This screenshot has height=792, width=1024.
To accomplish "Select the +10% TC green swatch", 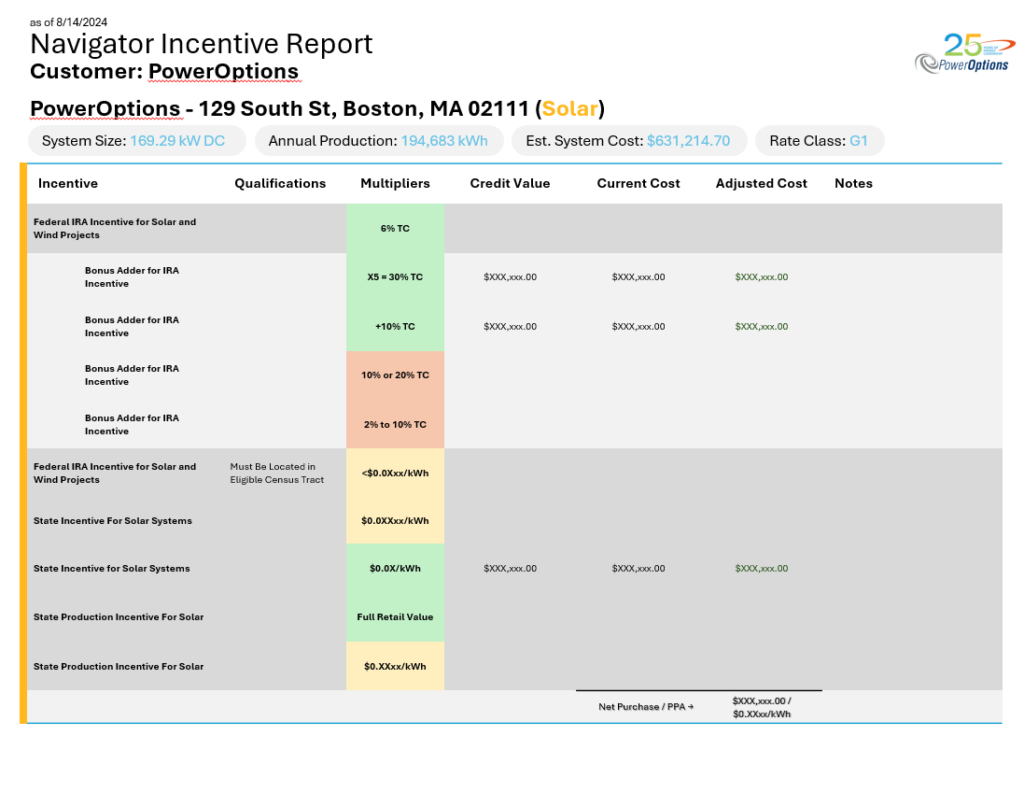I will (395, 326).
